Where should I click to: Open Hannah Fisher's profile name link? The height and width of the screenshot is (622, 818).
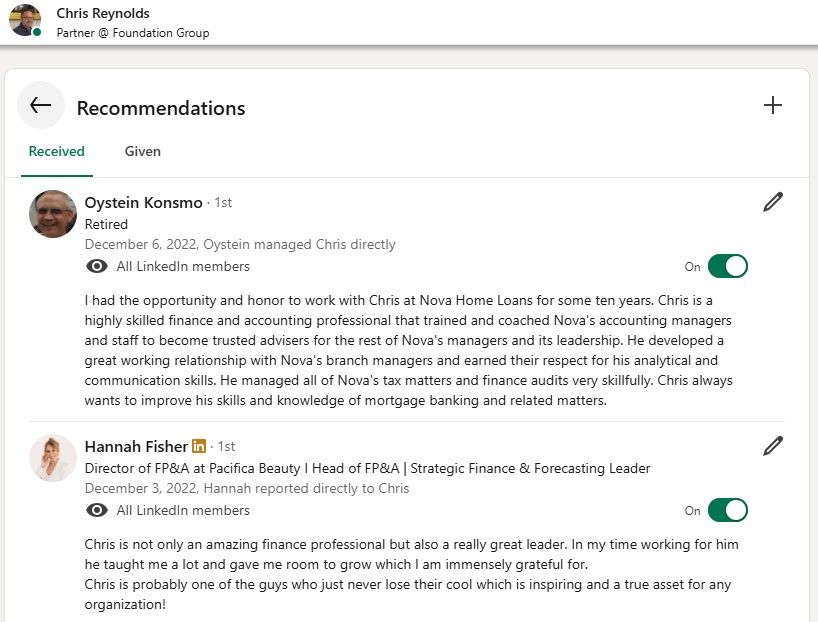(135, 446)
